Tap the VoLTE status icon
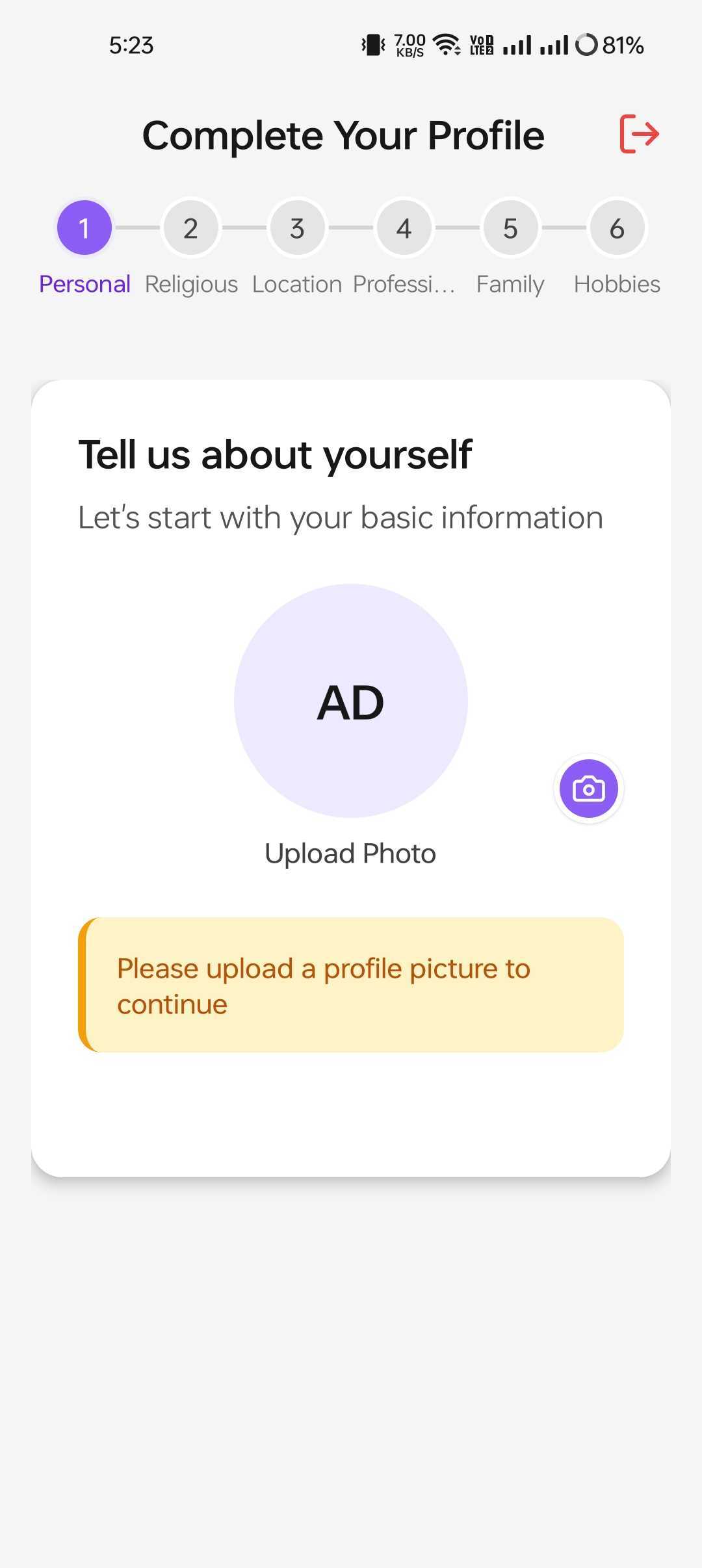The image size is (702, 1568). point(482,45)
